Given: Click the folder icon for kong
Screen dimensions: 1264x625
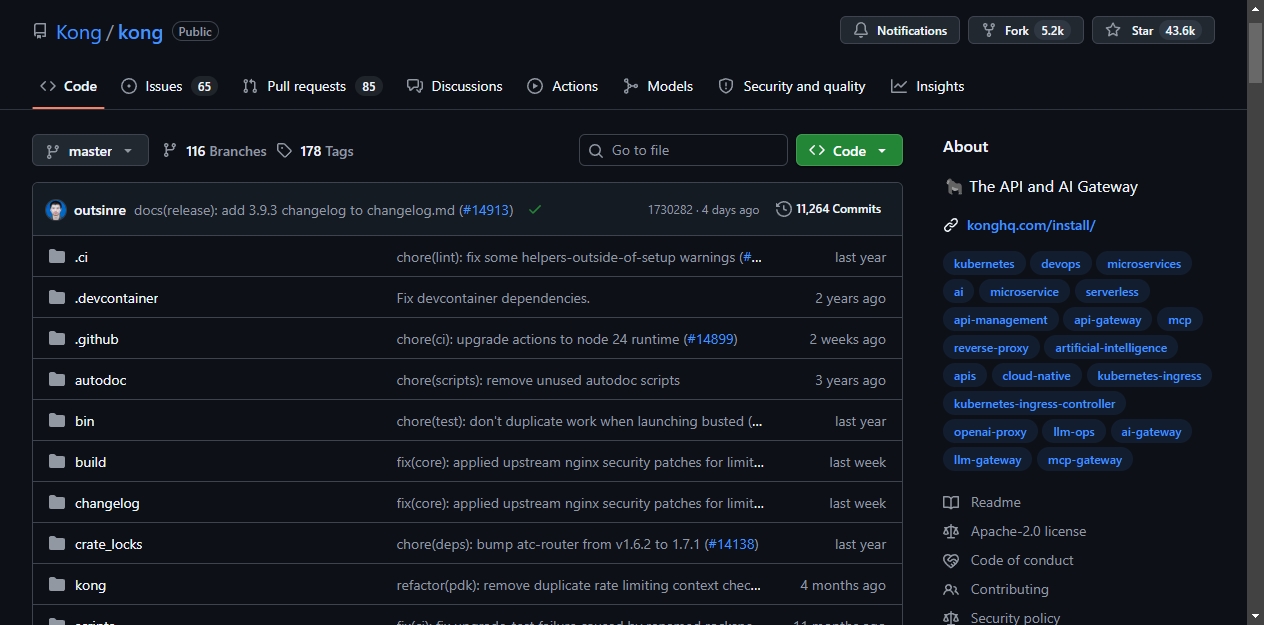Looking at the screenshot, I should pyautogui.click(x=57, y=585).
